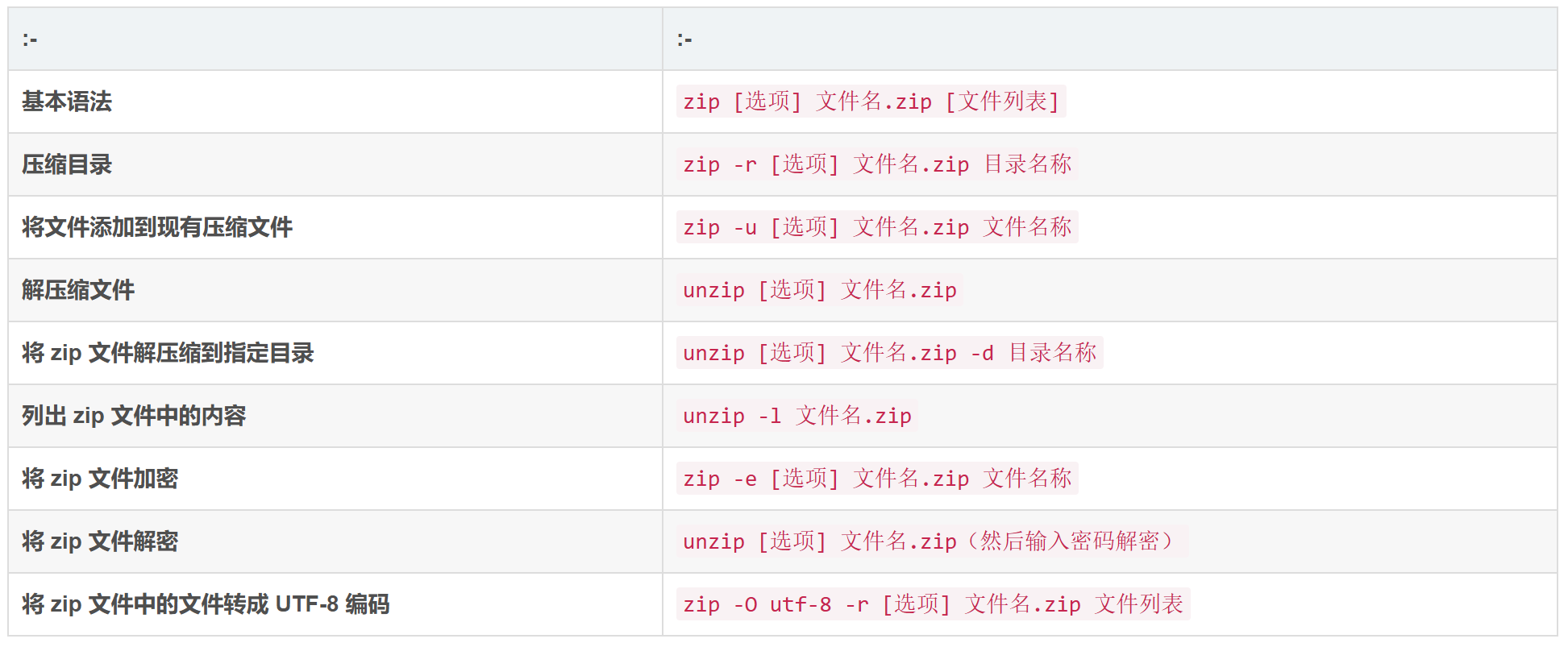1568x647 pixels.
Task: Click the second column header cell
Action: point(1110,39)
